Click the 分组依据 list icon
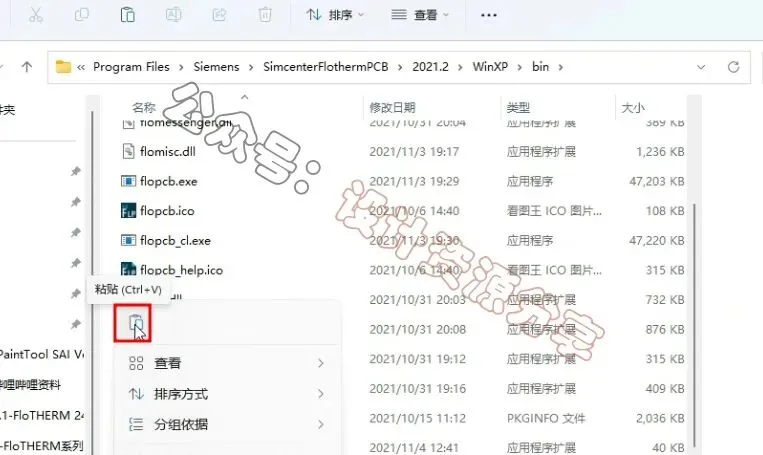 136,424
